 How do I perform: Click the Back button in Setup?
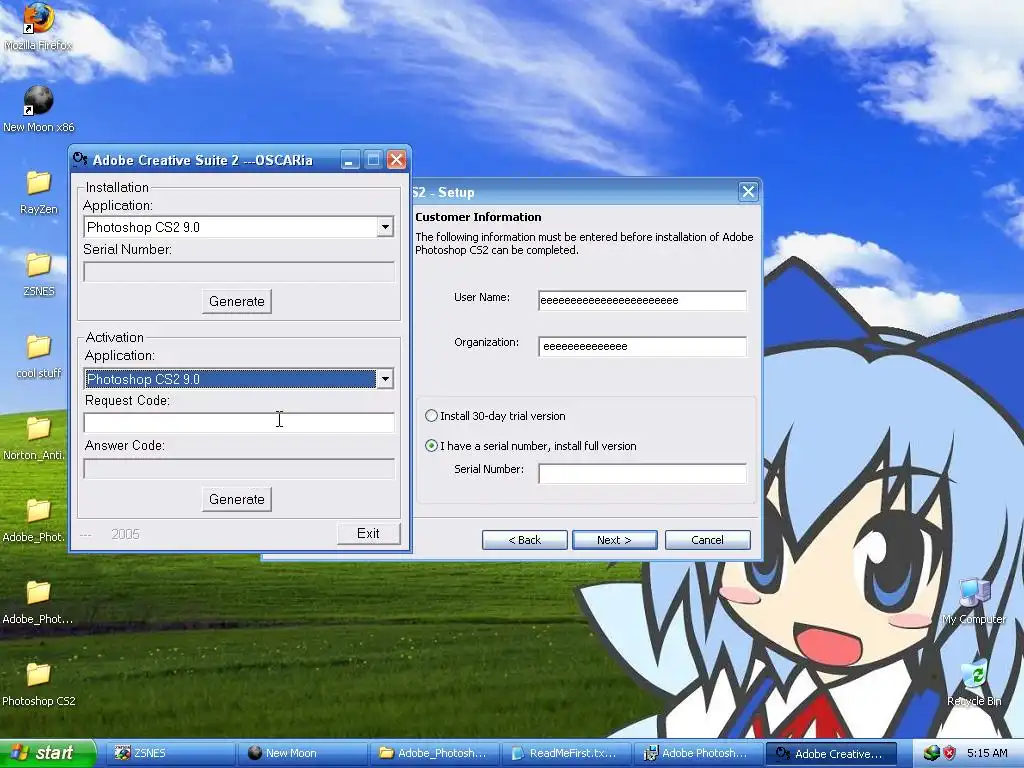(x=524, y=540)
